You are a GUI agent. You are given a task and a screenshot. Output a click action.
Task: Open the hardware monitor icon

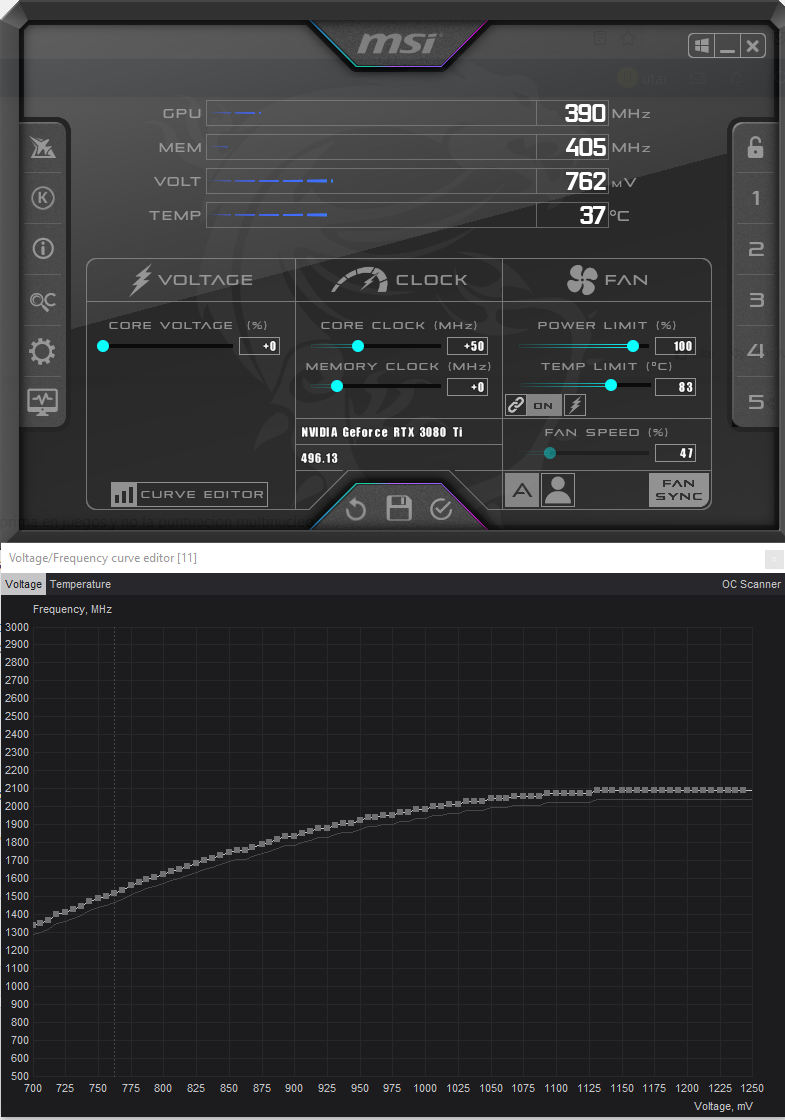tap(42, 402)
